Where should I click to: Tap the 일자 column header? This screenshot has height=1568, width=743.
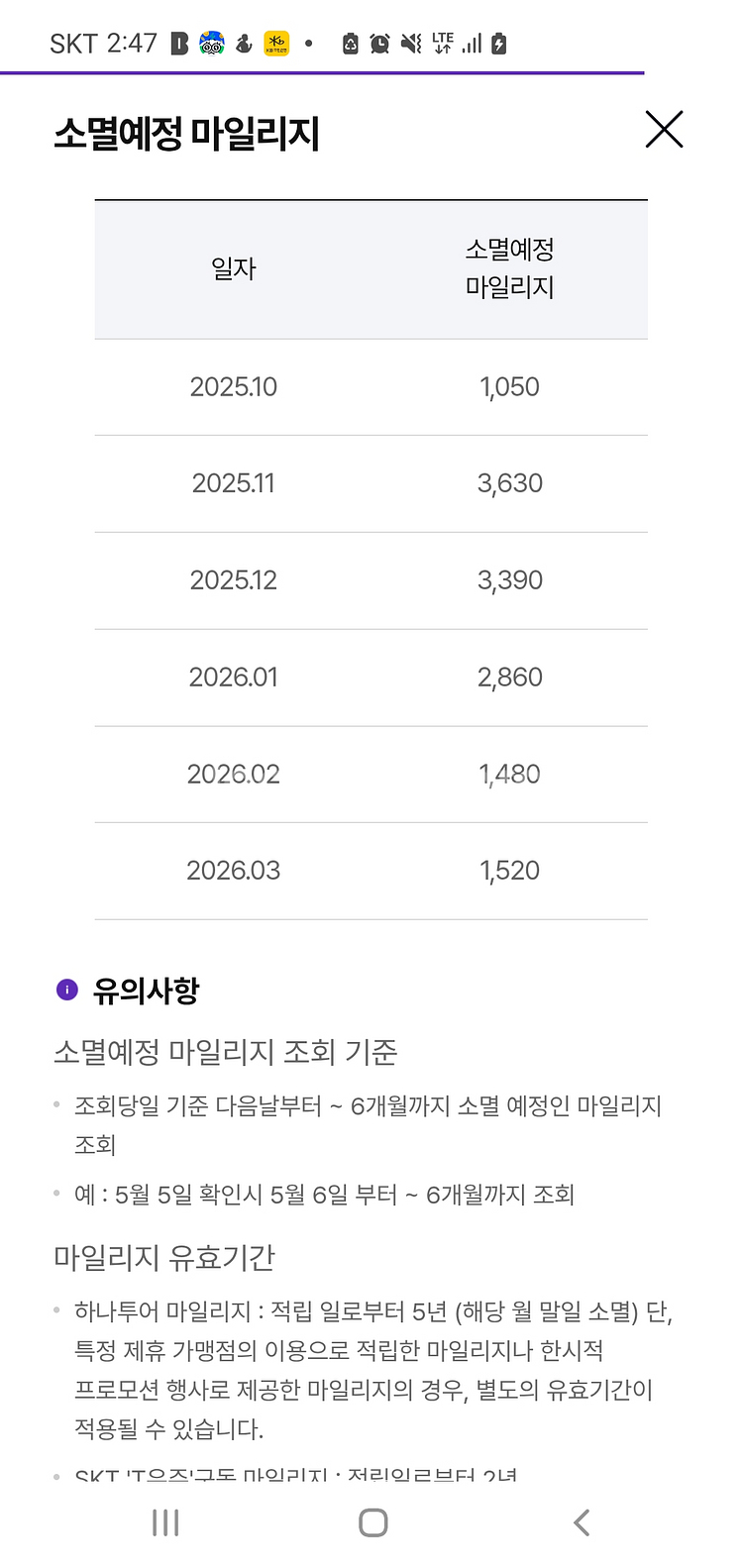(x=234, y=268)
